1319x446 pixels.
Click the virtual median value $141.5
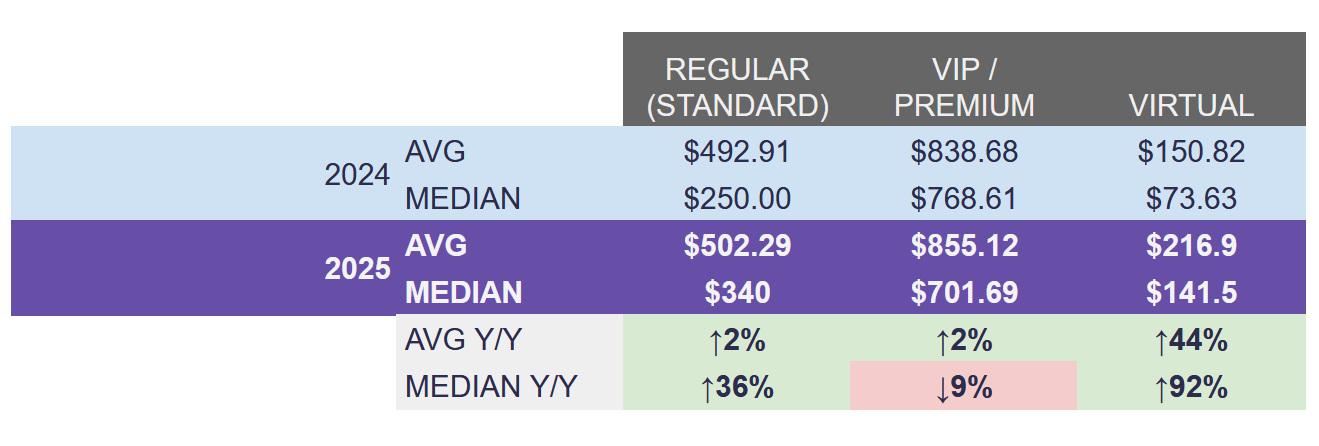click(x=1191, y=293)
